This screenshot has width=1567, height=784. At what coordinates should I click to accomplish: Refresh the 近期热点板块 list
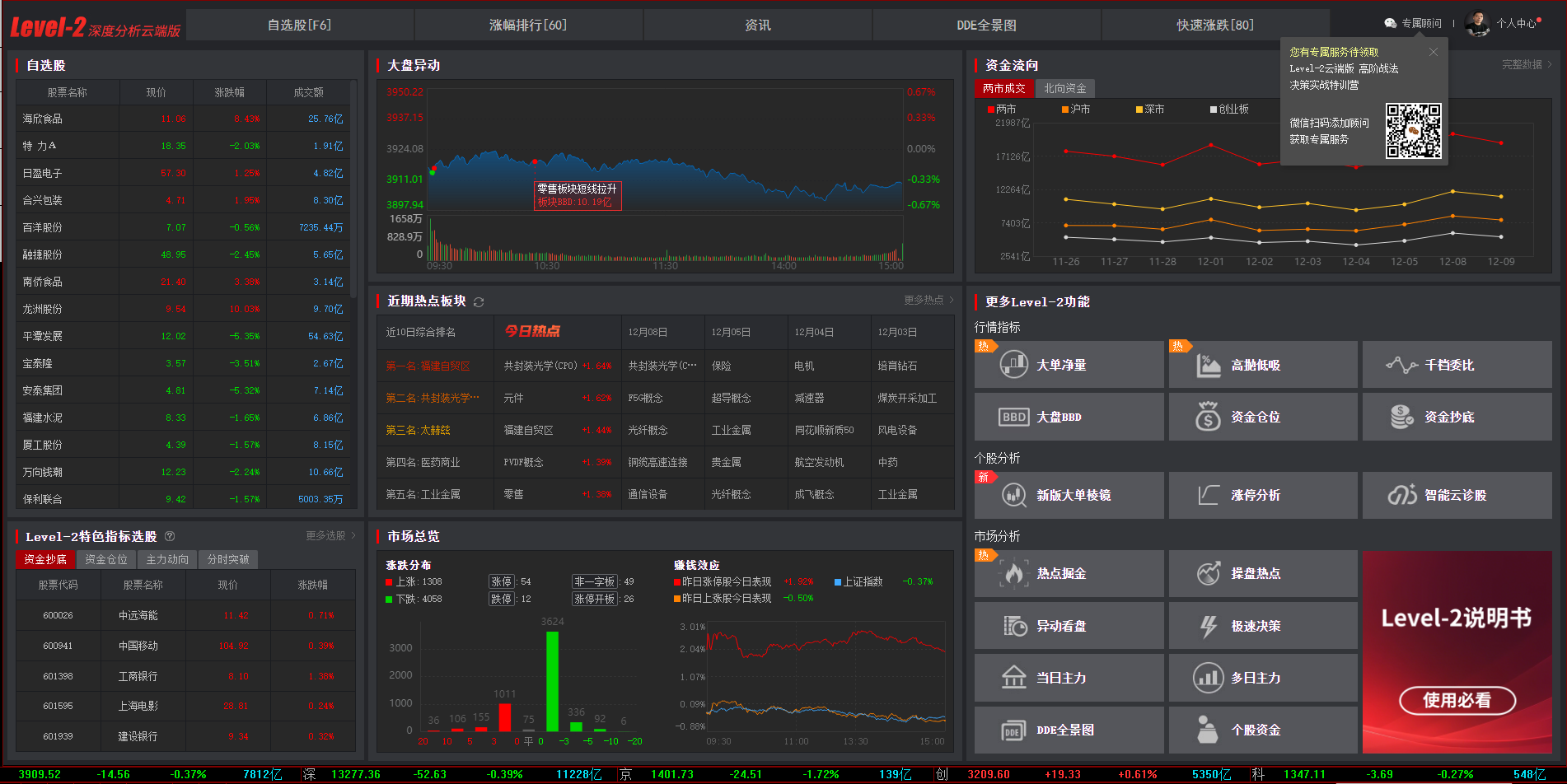tap(479, 302)
